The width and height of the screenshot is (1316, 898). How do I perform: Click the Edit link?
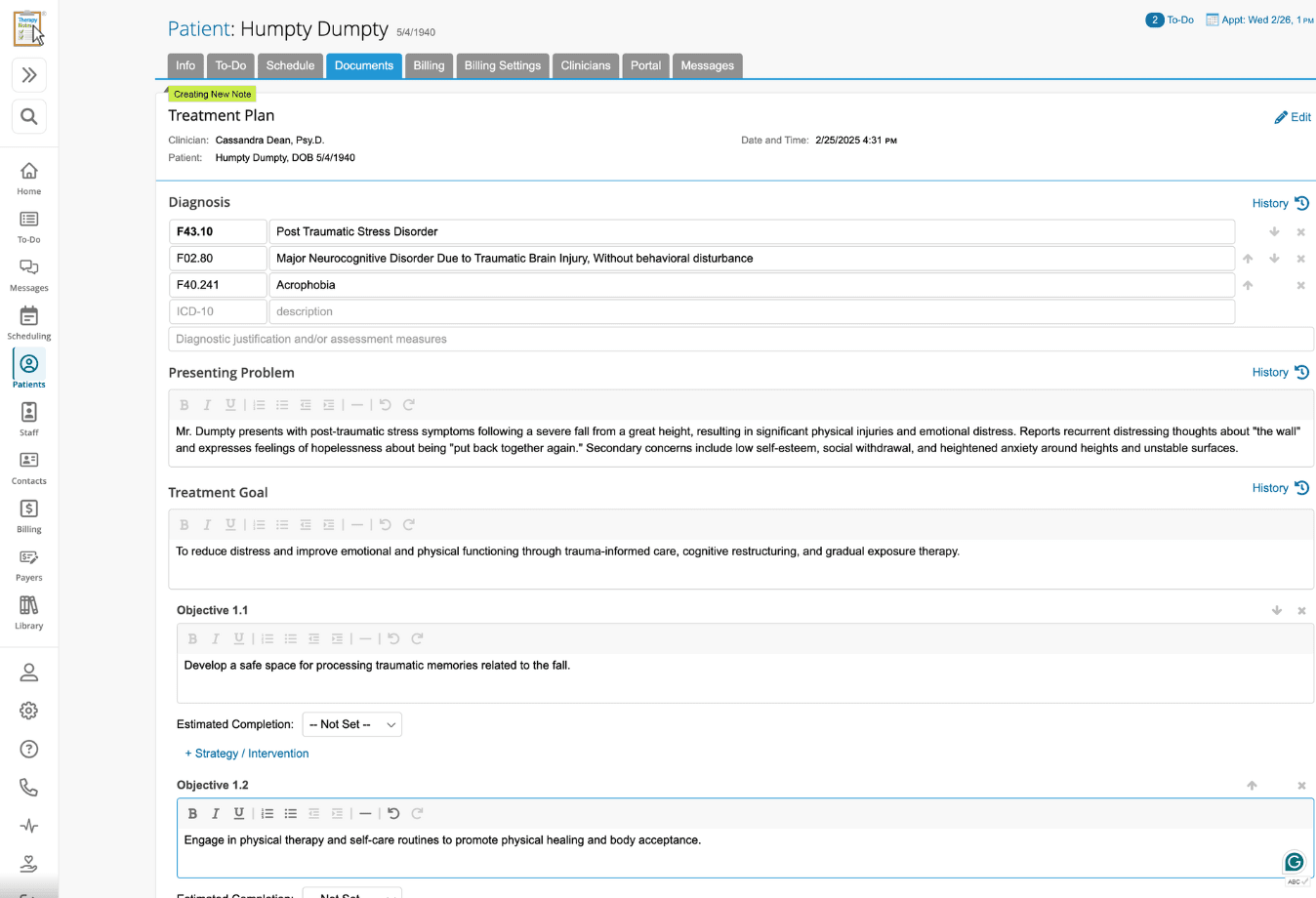coord(1293,117)
